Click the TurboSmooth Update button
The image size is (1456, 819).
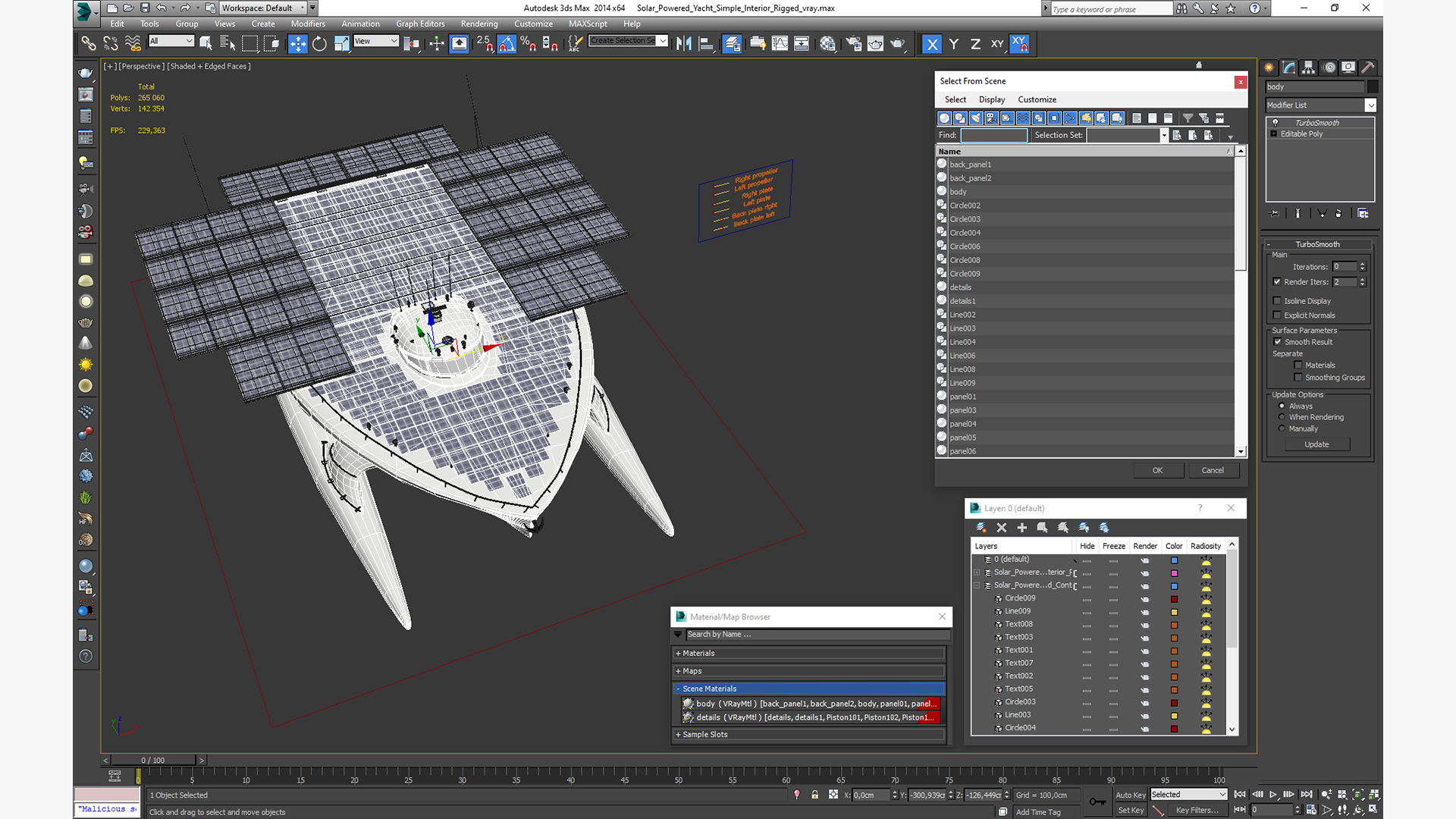(x=1316, y=444)
